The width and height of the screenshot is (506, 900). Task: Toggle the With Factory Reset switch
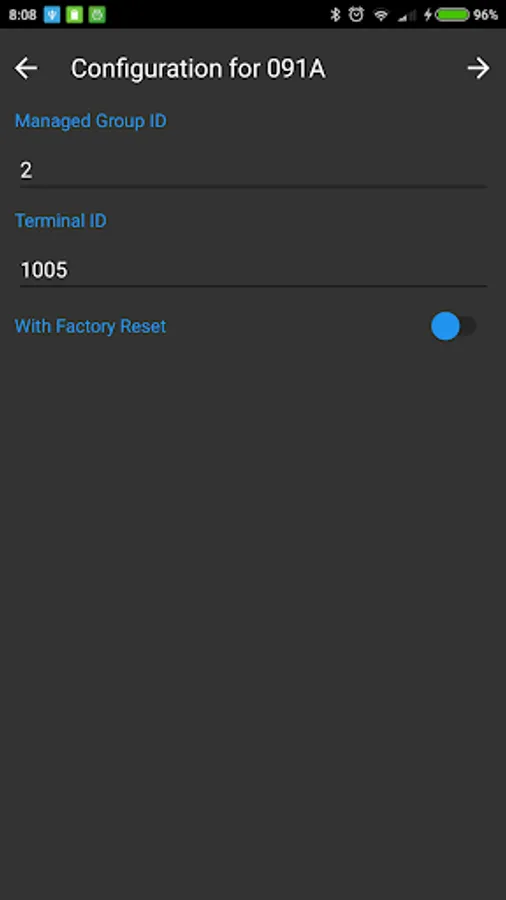click(x=453, y=326)
